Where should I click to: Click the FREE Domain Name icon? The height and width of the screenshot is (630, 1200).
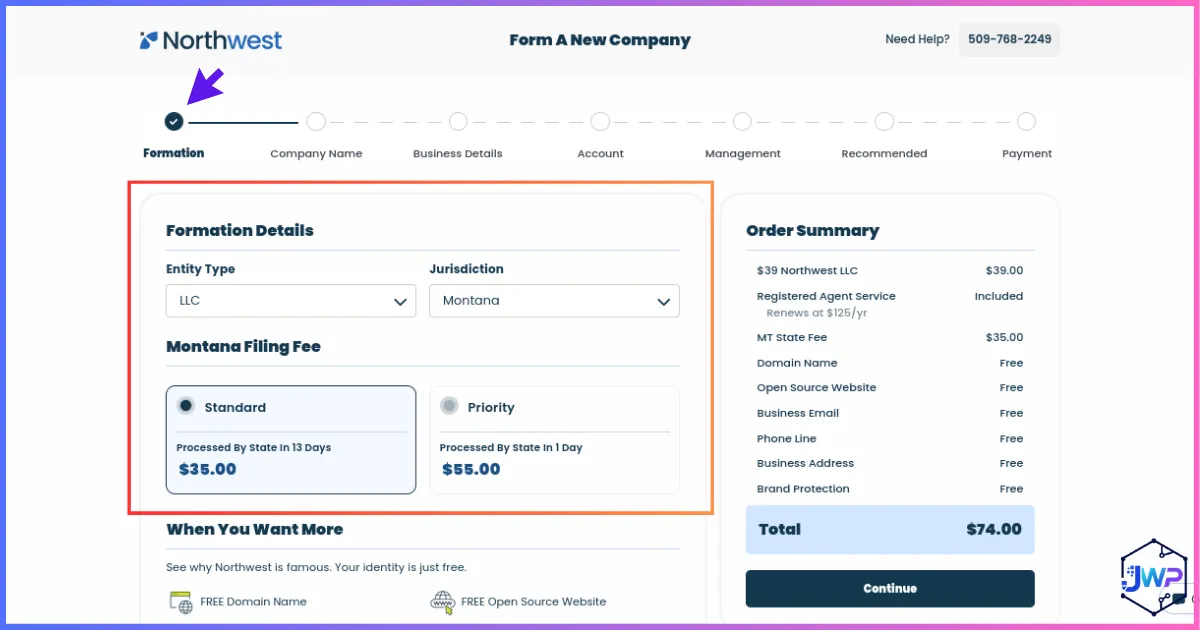pyautogui.click(x=180, y=602)
